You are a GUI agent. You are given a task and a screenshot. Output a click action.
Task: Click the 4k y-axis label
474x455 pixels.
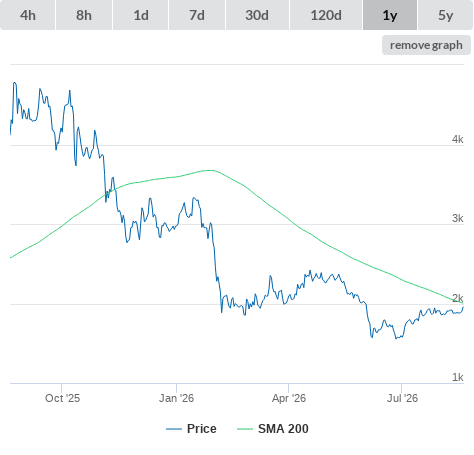pyautogui.click(x=457, y=139)
